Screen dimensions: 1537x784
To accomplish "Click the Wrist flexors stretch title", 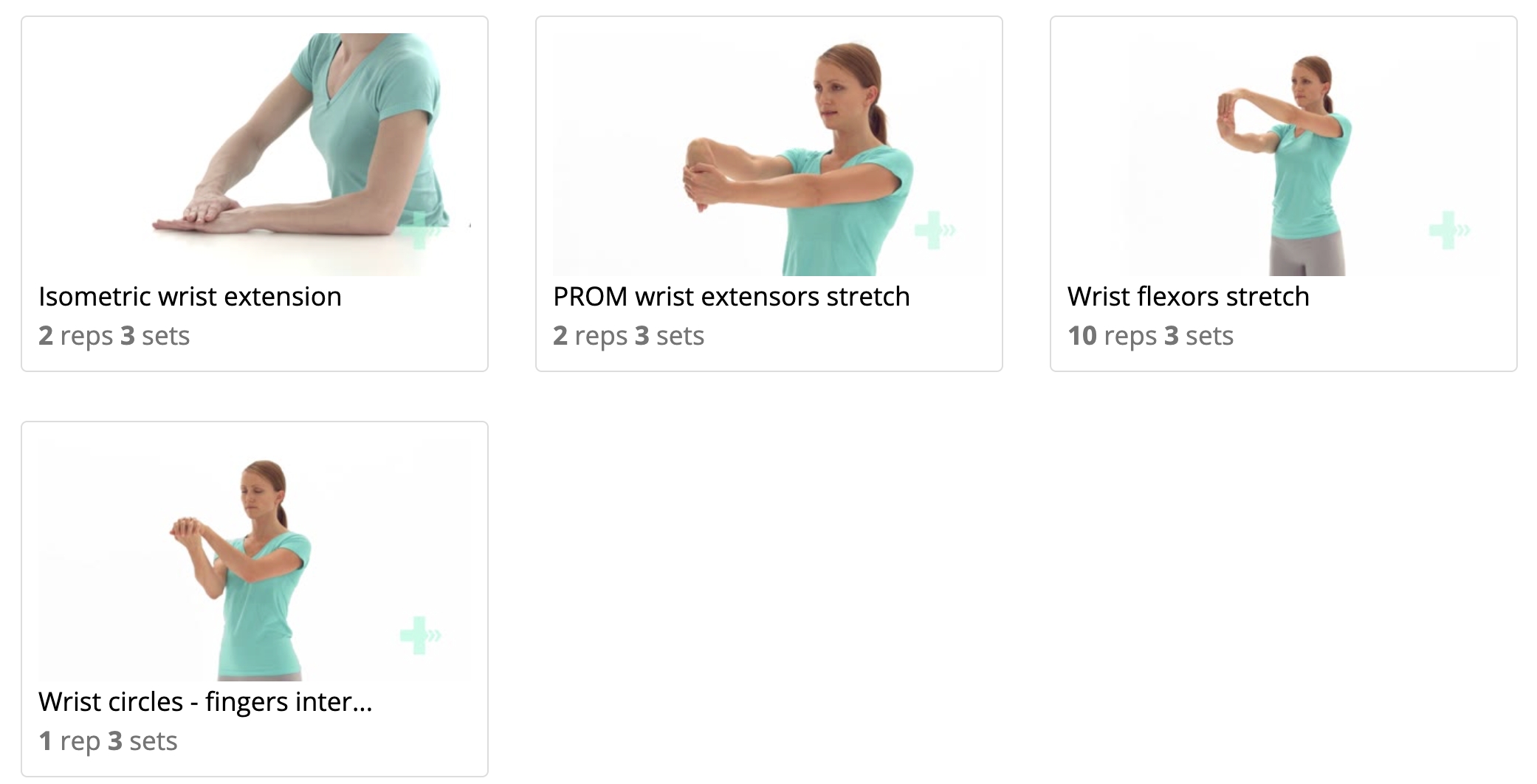I will (x=1189, y=297).
